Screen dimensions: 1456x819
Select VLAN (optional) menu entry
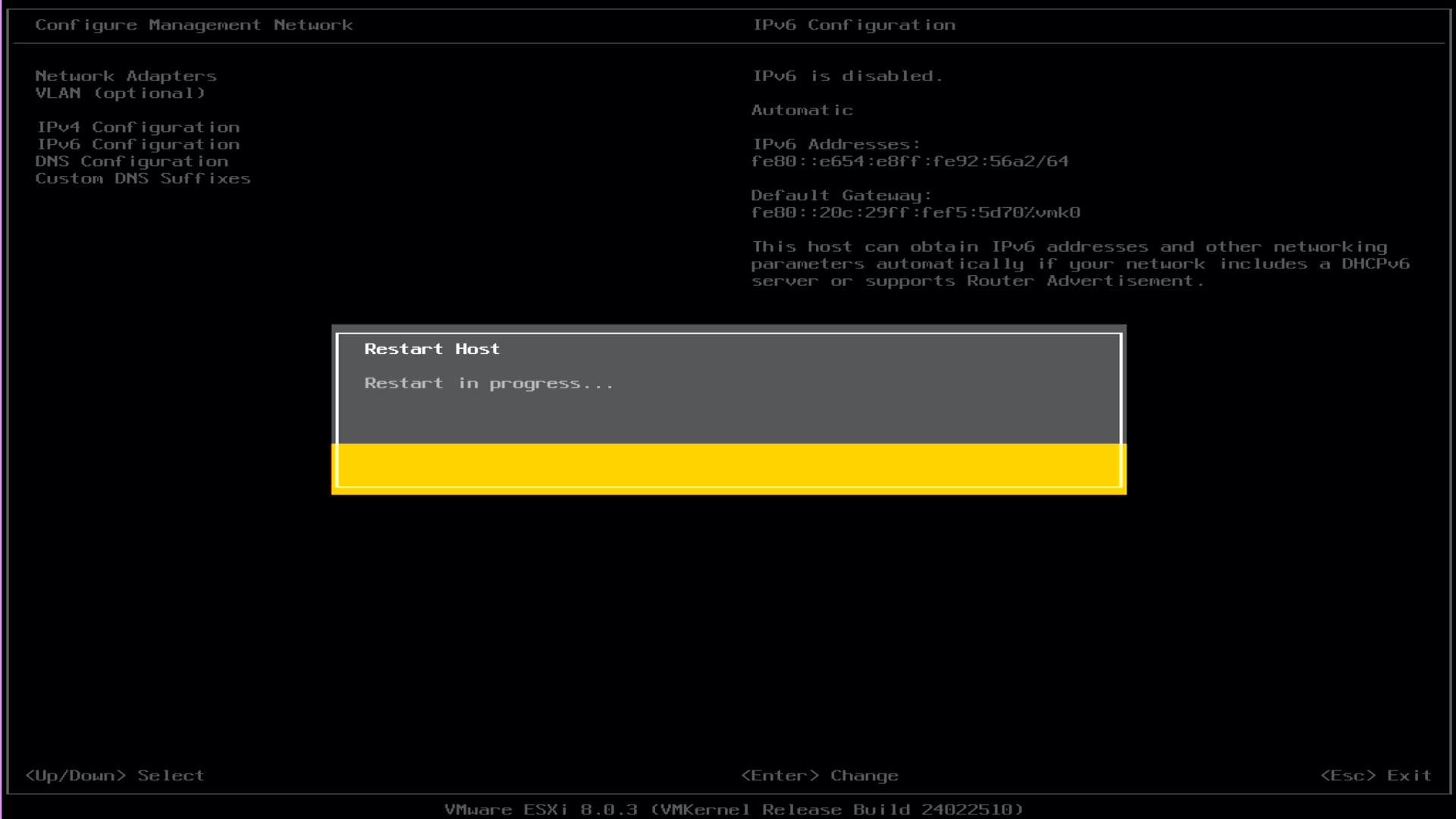pos(120,93)
